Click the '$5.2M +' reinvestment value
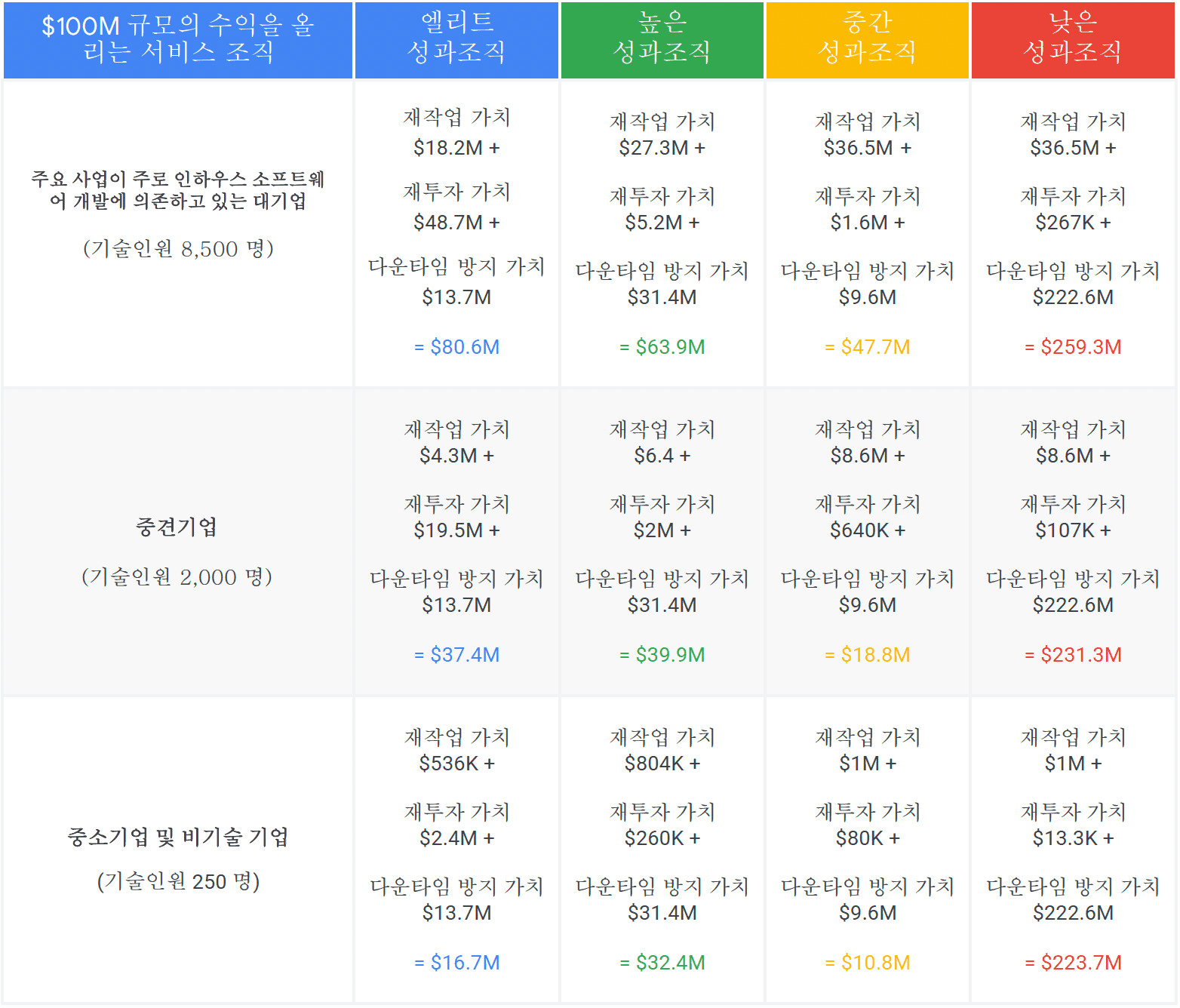This screenshot has width=1180, height=1008. tap(662, 223)
